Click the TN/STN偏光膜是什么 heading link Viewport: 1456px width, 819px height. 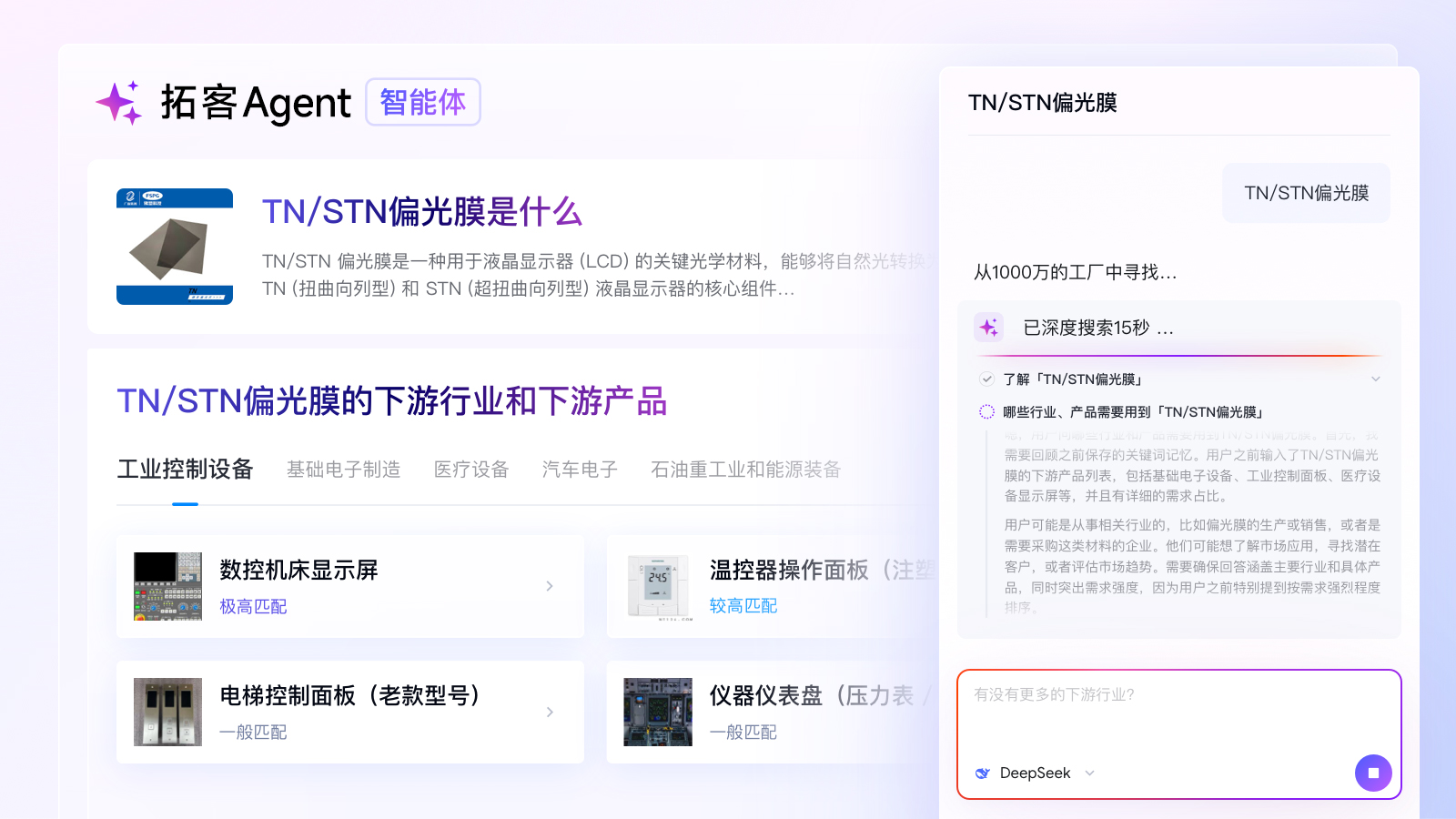[422, 212]
